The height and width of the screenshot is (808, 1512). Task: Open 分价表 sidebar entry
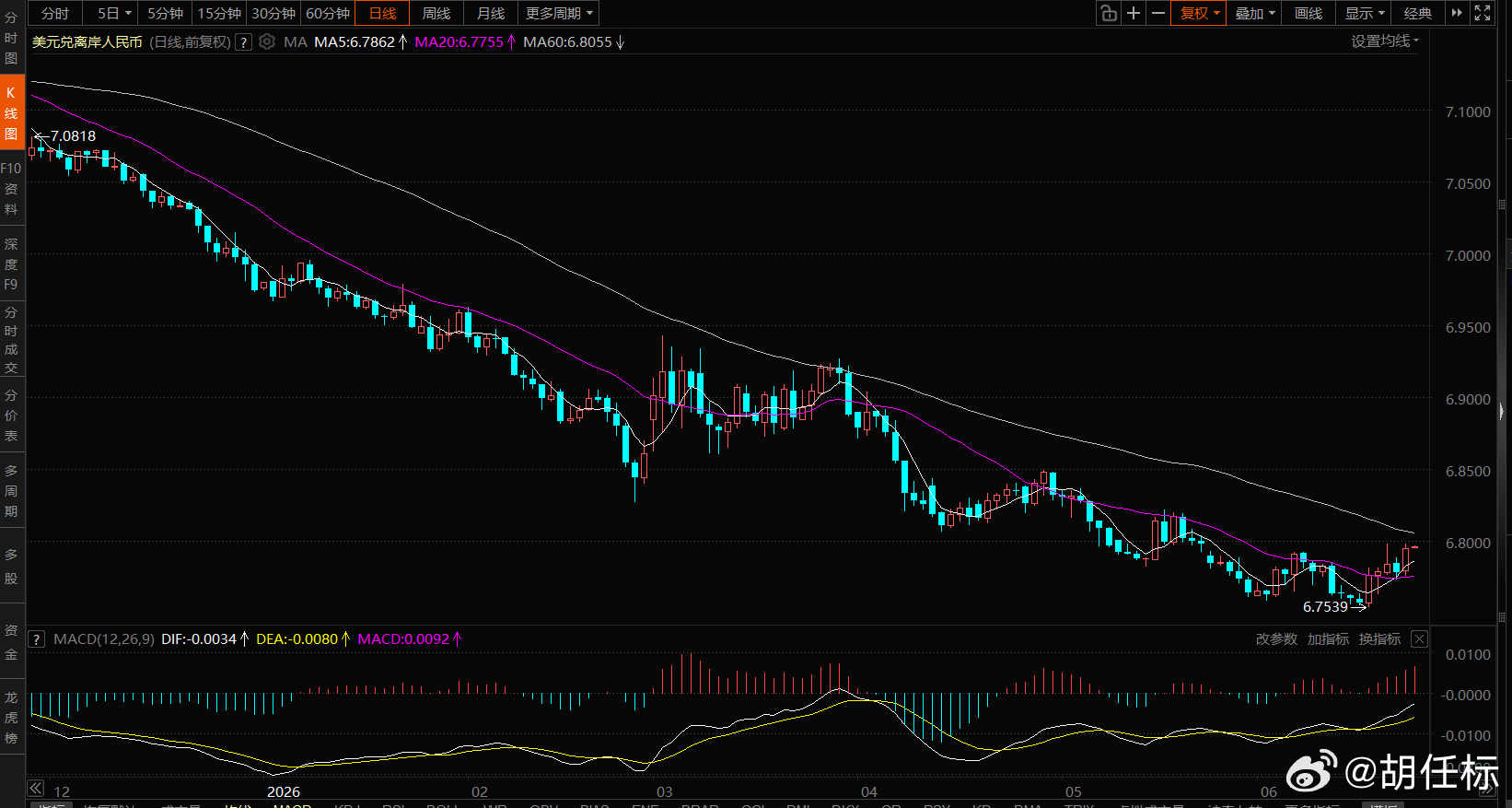pos(11,416)
